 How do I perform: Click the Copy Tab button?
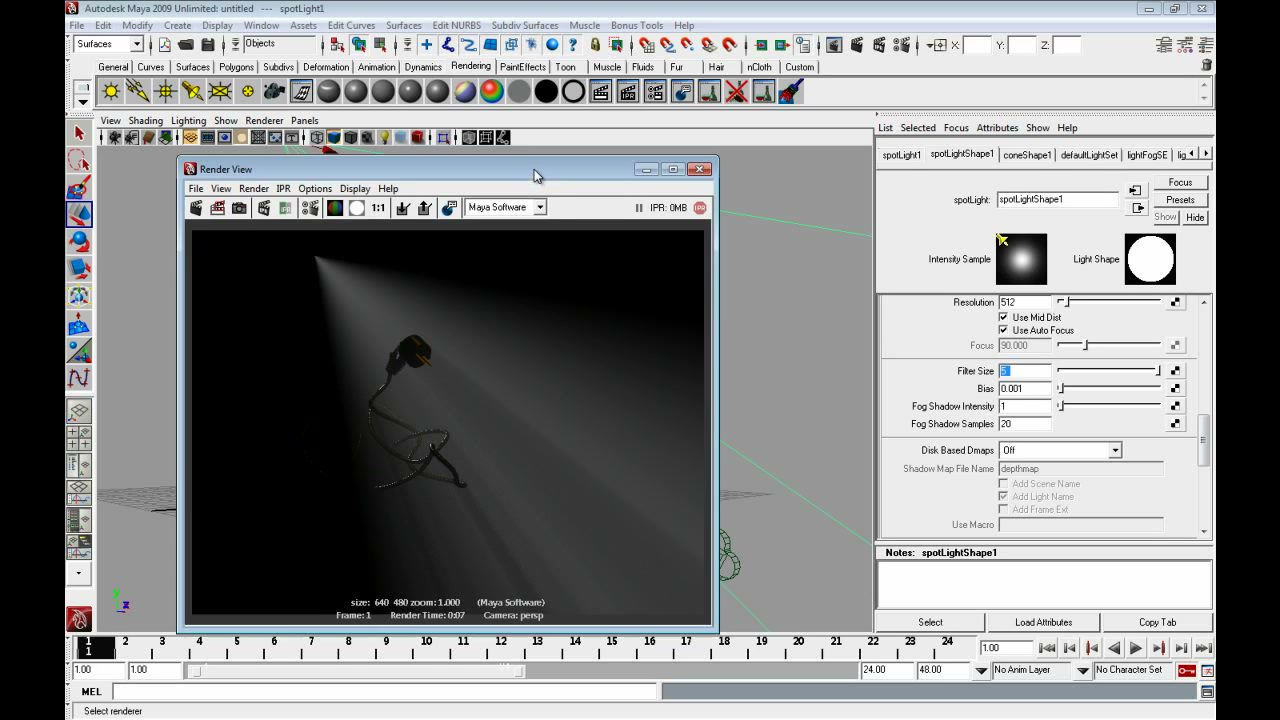pyautogui.click(x=1157, y=622)
